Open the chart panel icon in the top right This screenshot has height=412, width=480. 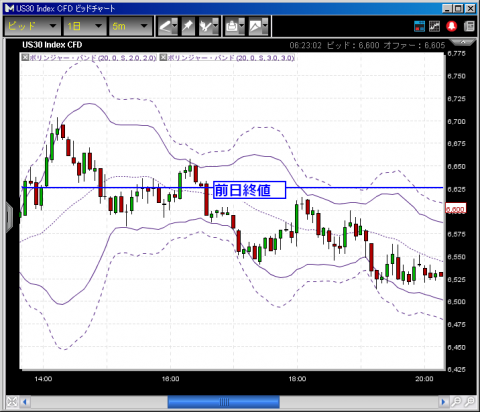pyautogui.click(x=434, y=26)
